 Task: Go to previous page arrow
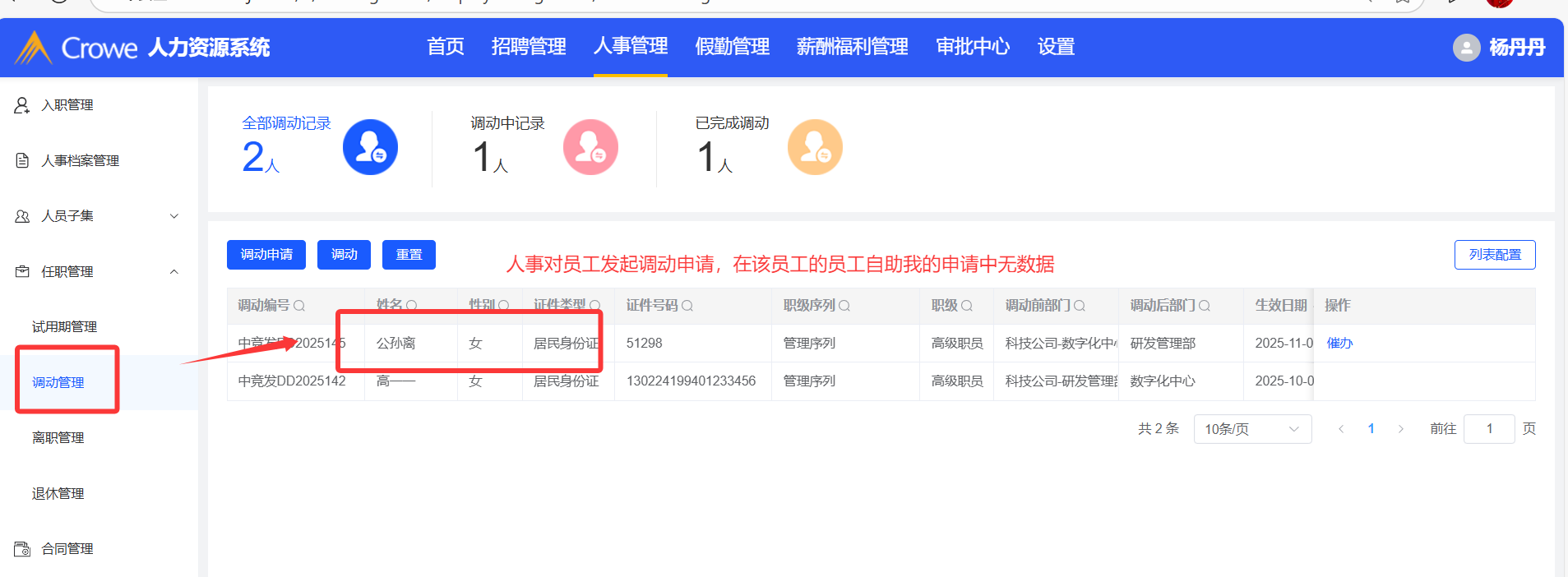point(1341,429)
